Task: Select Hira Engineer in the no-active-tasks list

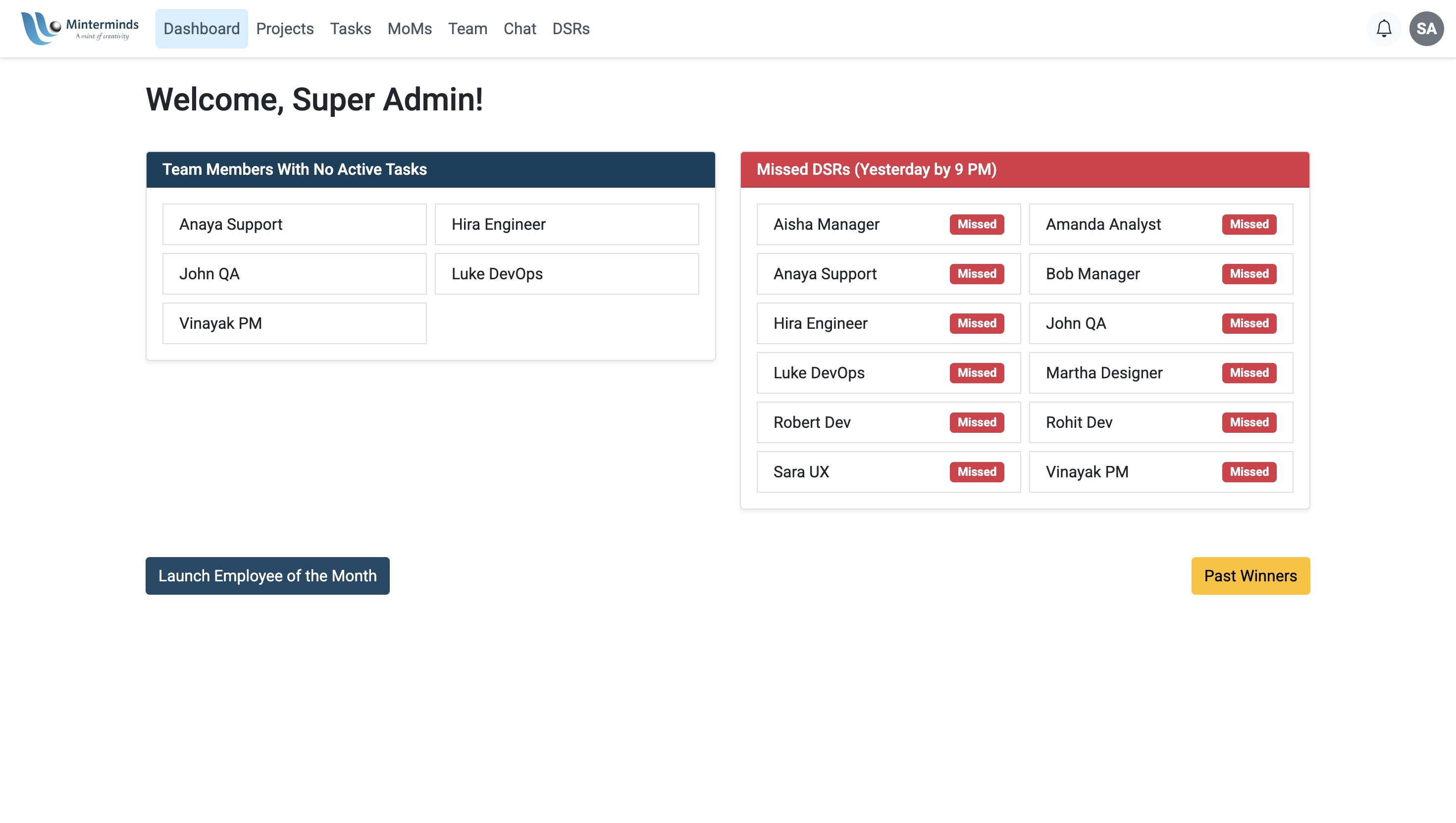Action: click(566, 224)
